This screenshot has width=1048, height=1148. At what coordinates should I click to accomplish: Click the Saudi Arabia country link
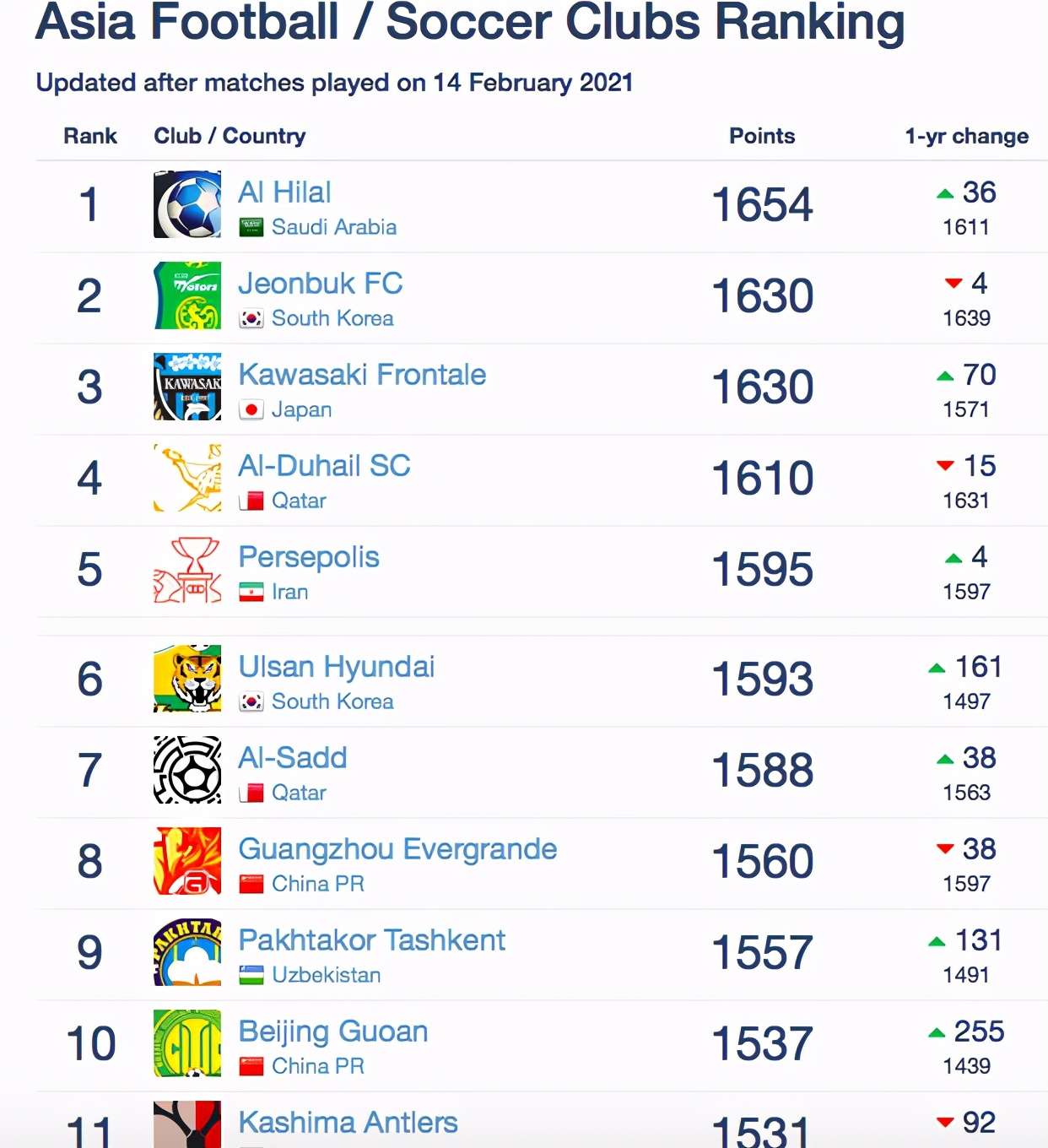click(x=333, y=227)
